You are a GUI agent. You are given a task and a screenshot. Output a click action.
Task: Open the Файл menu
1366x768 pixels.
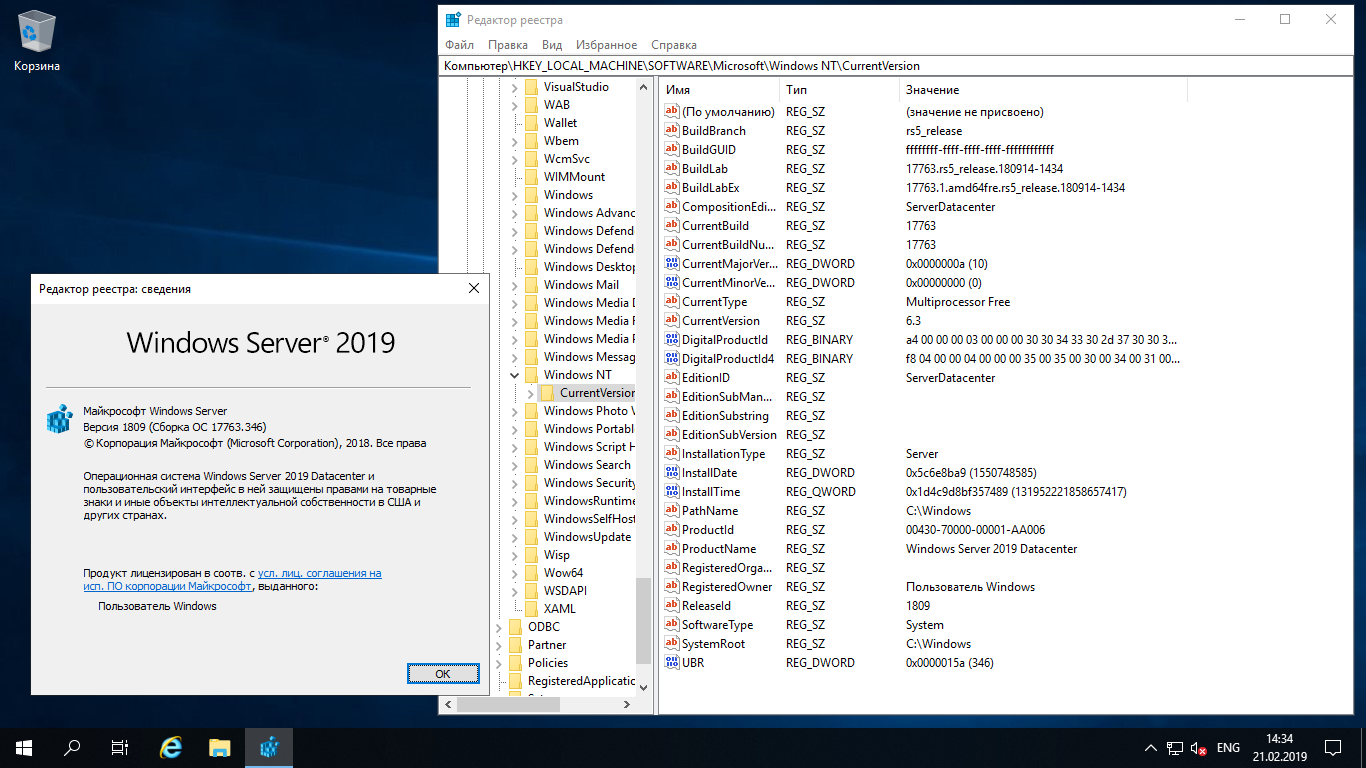(x=460, y=45)
